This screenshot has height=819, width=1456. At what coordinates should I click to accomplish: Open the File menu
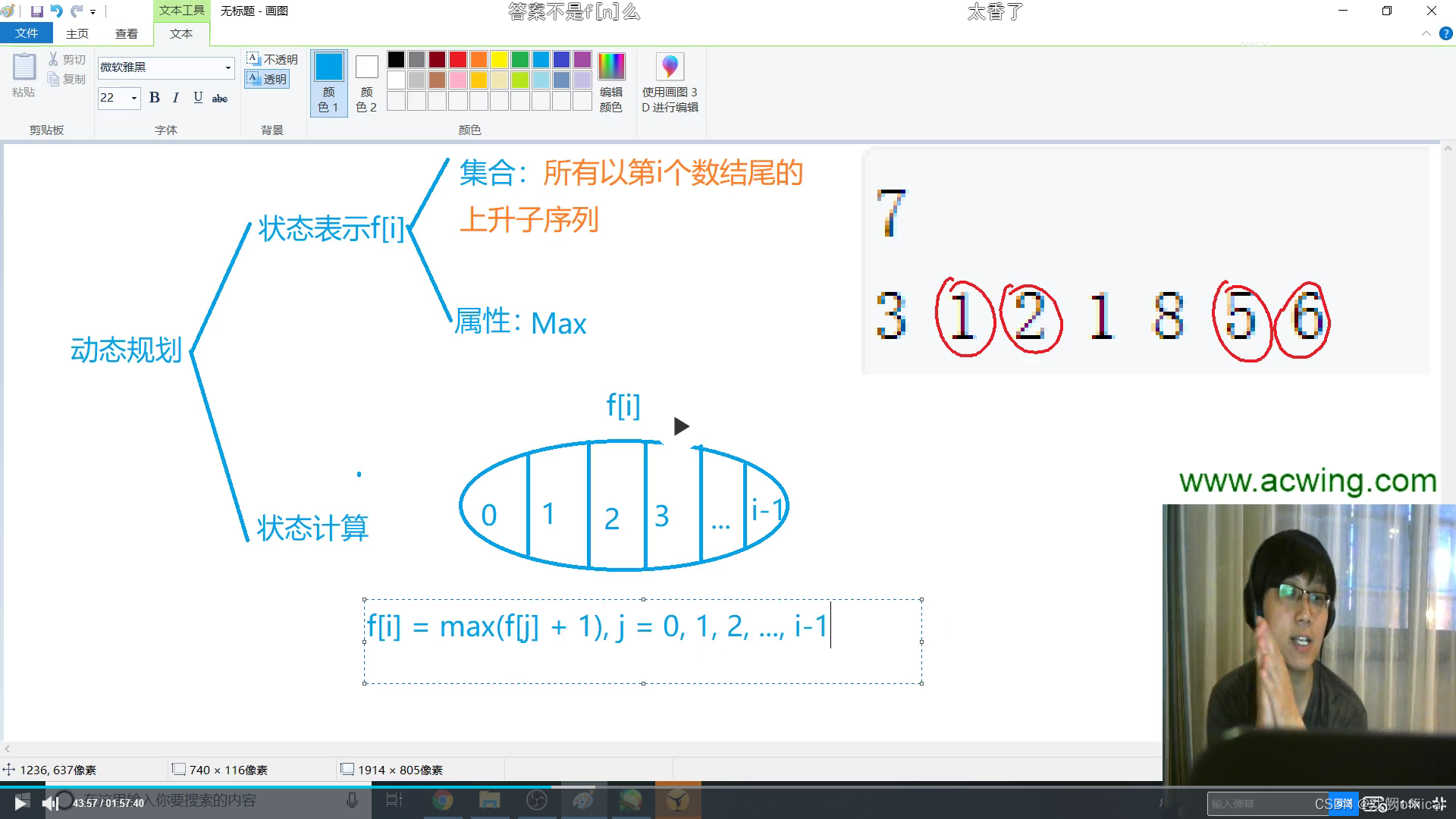coord(27,33)
